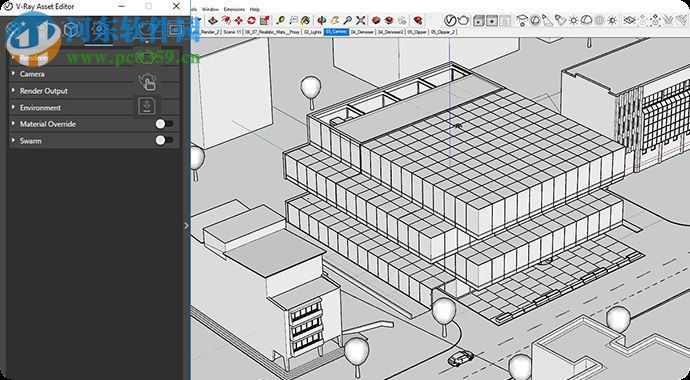Start interactive render with the hand icon
This screenshot has height=380, width=690.
(147, 82)
